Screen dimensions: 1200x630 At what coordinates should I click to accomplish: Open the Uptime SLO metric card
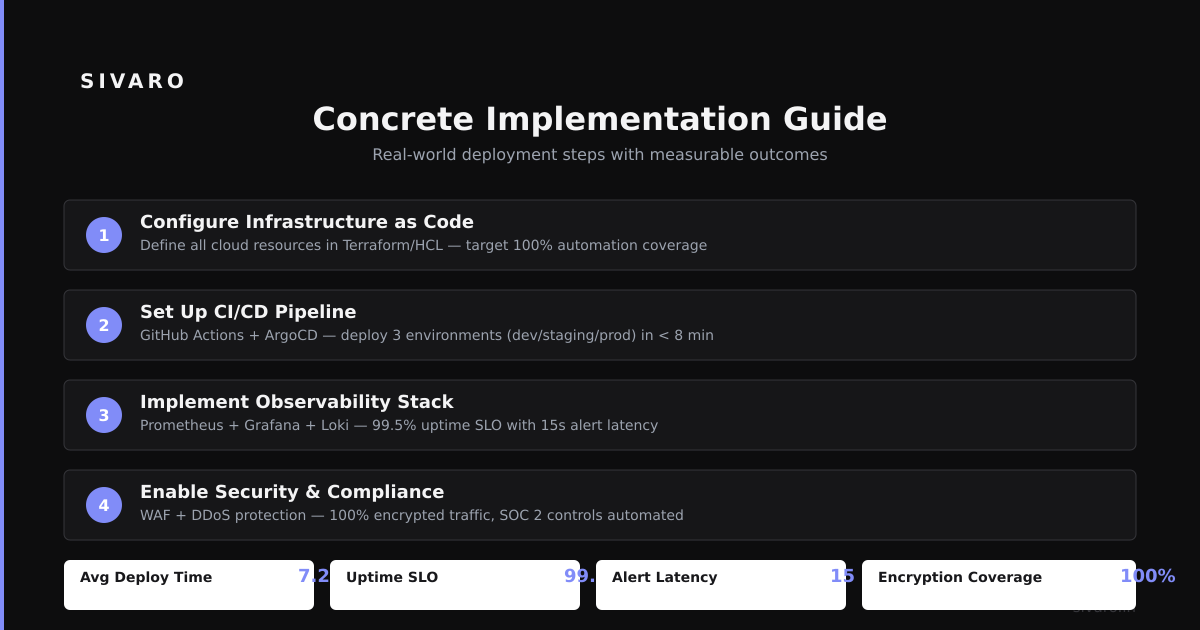point(455,585)
